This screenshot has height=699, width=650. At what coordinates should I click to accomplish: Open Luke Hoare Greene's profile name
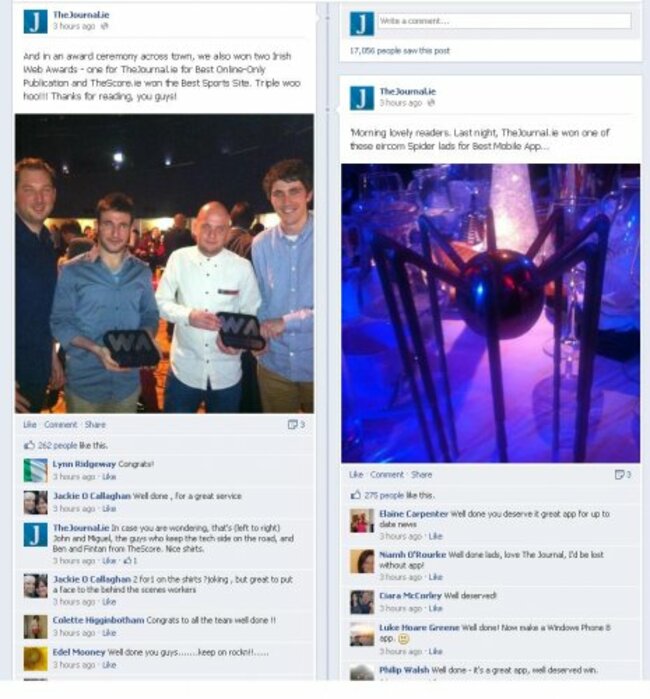(x=419, y=627)
